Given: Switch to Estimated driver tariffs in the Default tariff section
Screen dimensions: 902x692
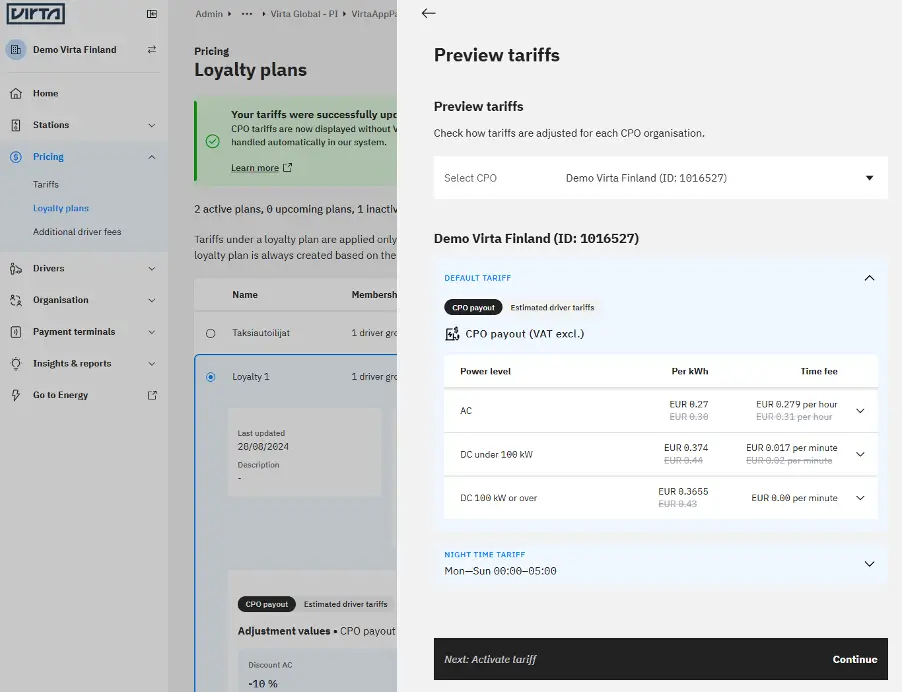Looking at the screenshot, I should pyautogui.click(x=552, y=308).
